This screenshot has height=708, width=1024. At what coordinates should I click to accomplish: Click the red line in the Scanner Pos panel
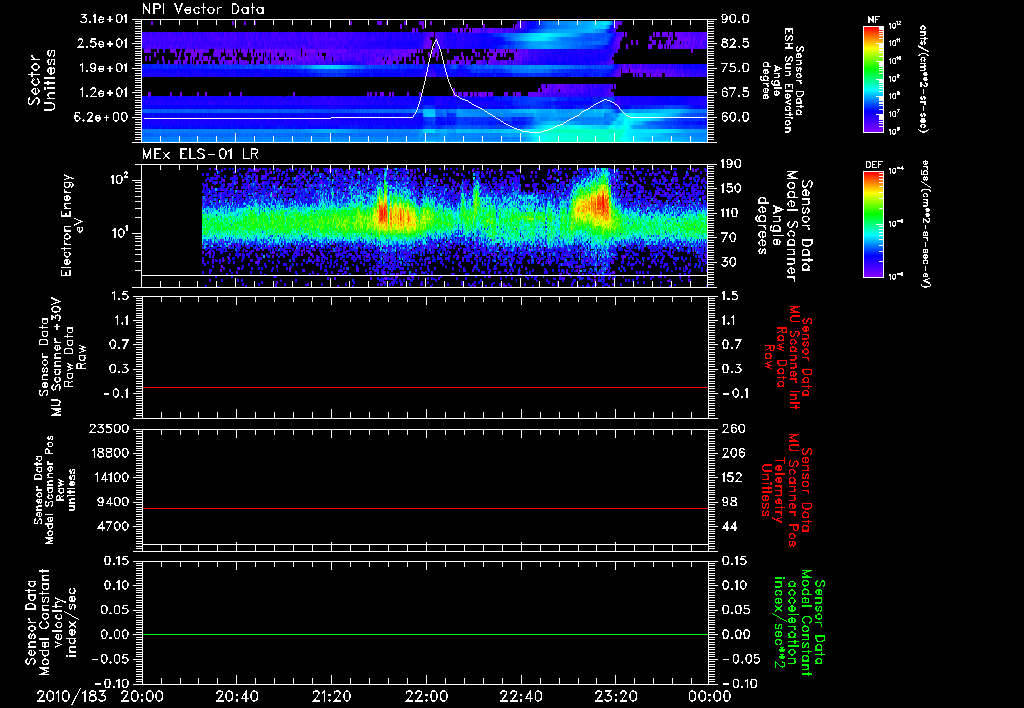(425, 508)
